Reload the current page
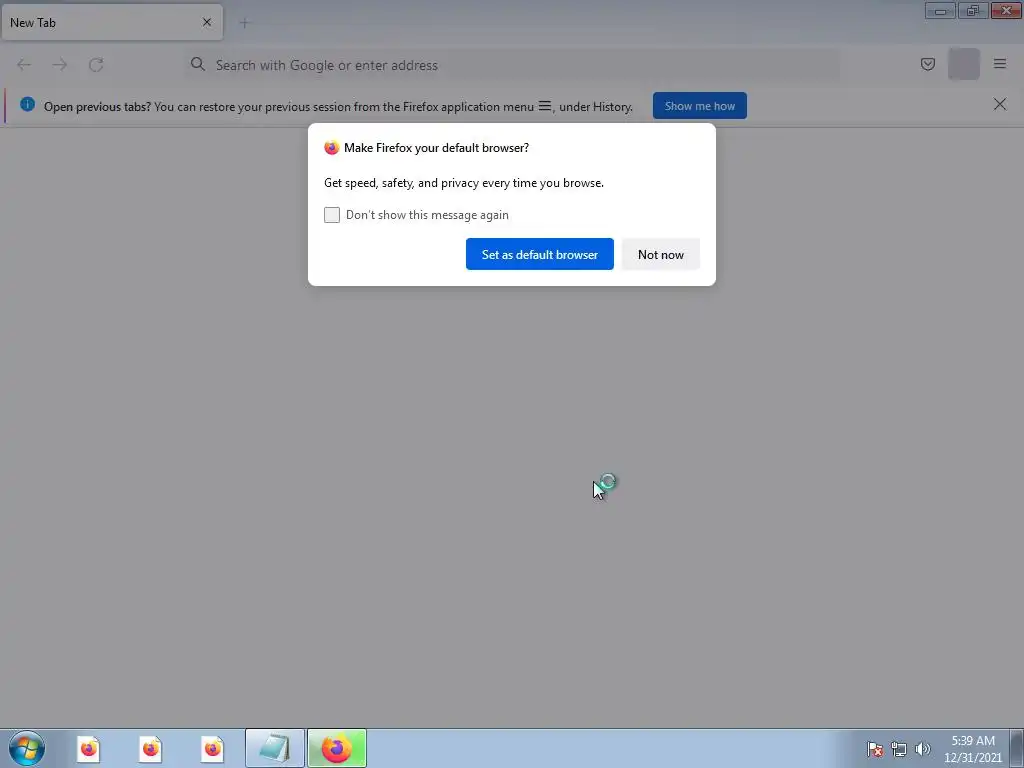 click(96, 65)
